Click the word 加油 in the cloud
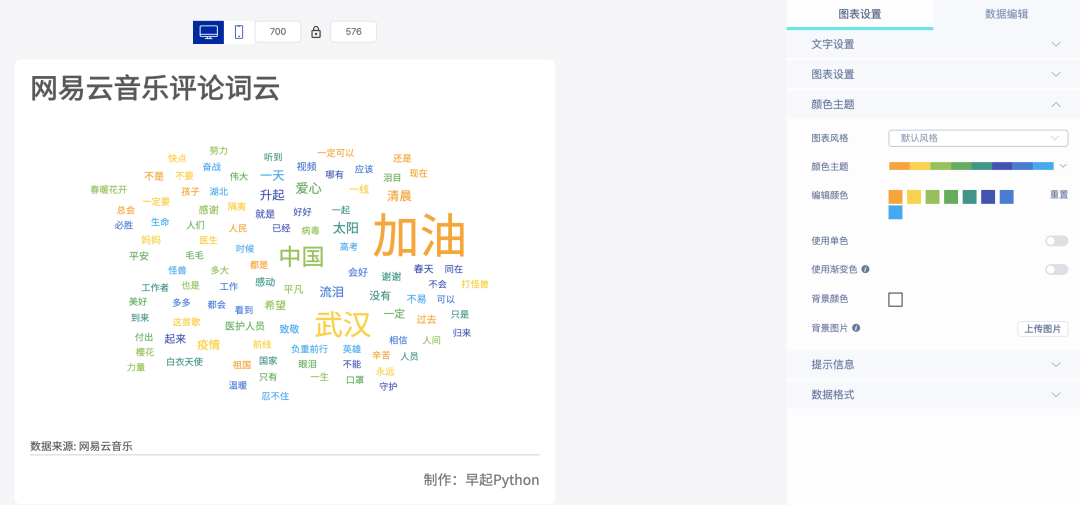This screenshot has width=1080, height=505. pos(419,236)
